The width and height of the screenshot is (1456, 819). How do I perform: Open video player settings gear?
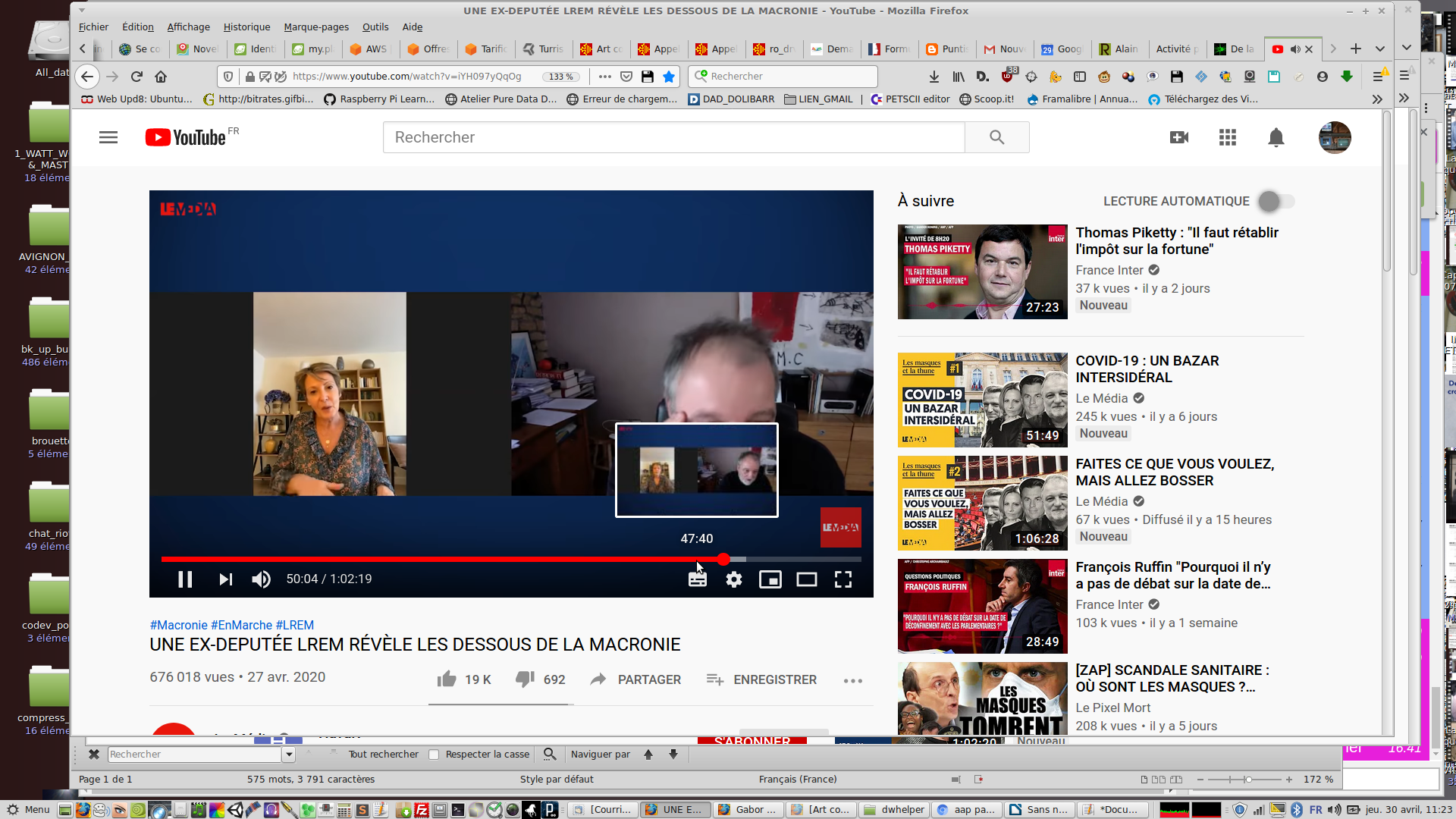(733, 579)
